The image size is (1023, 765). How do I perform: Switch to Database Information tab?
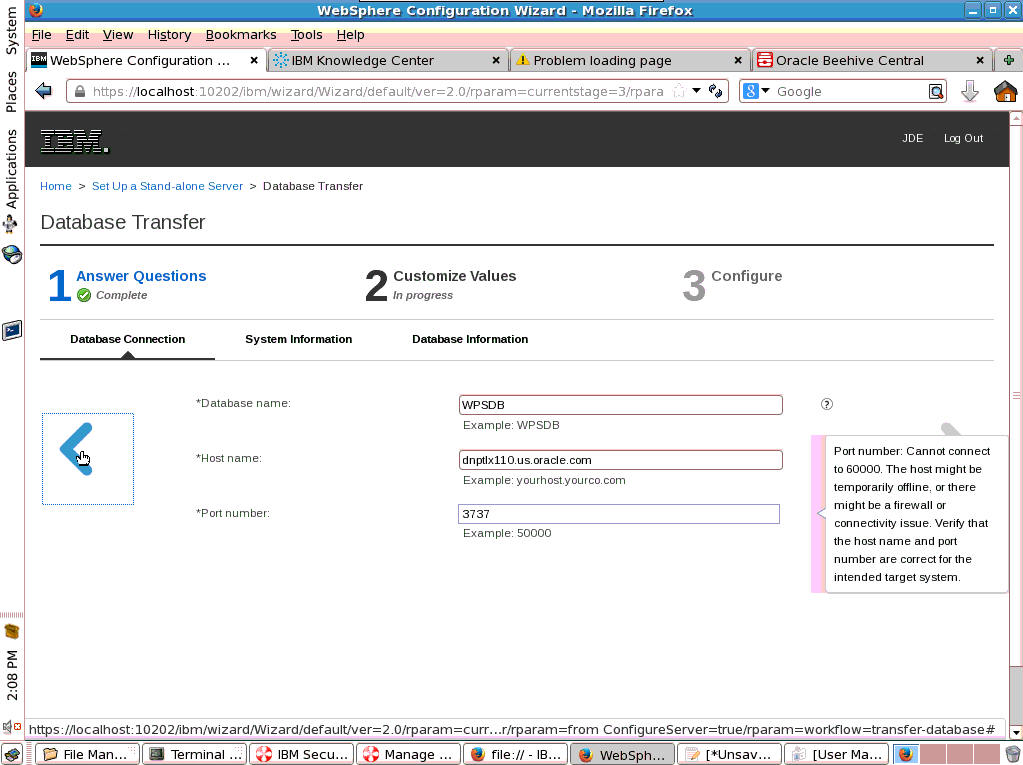[470, 339]
